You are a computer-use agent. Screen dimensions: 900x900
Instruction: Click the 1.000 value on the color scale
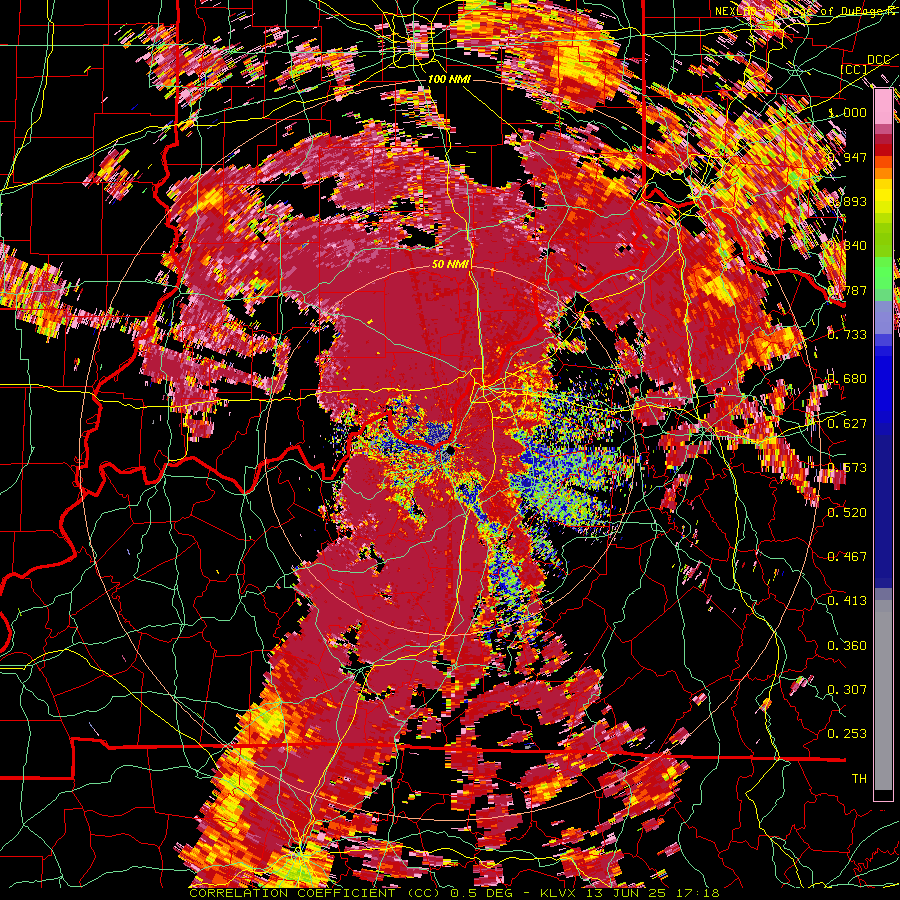click(x=847, y=112)
